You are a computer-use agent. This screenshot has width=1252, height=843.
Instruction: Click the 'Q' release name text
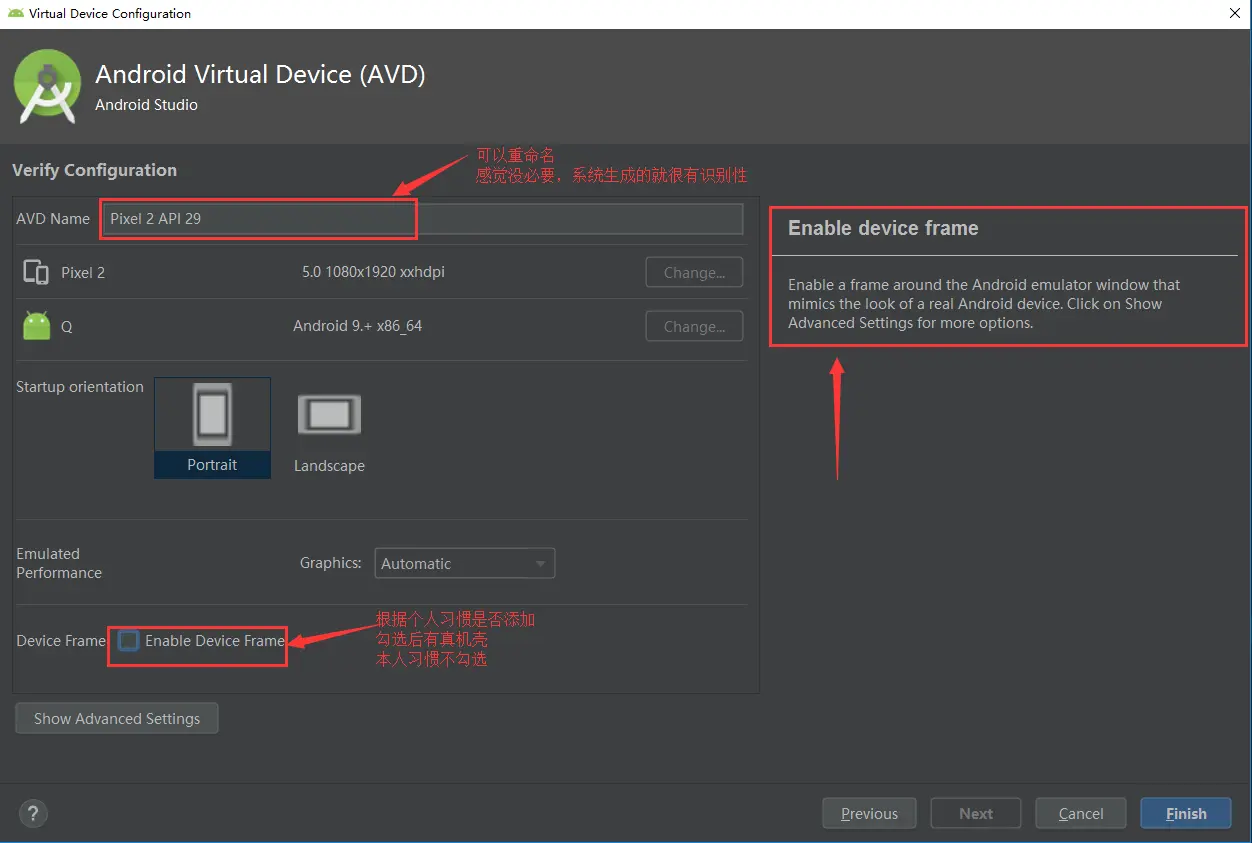(67, 326)
